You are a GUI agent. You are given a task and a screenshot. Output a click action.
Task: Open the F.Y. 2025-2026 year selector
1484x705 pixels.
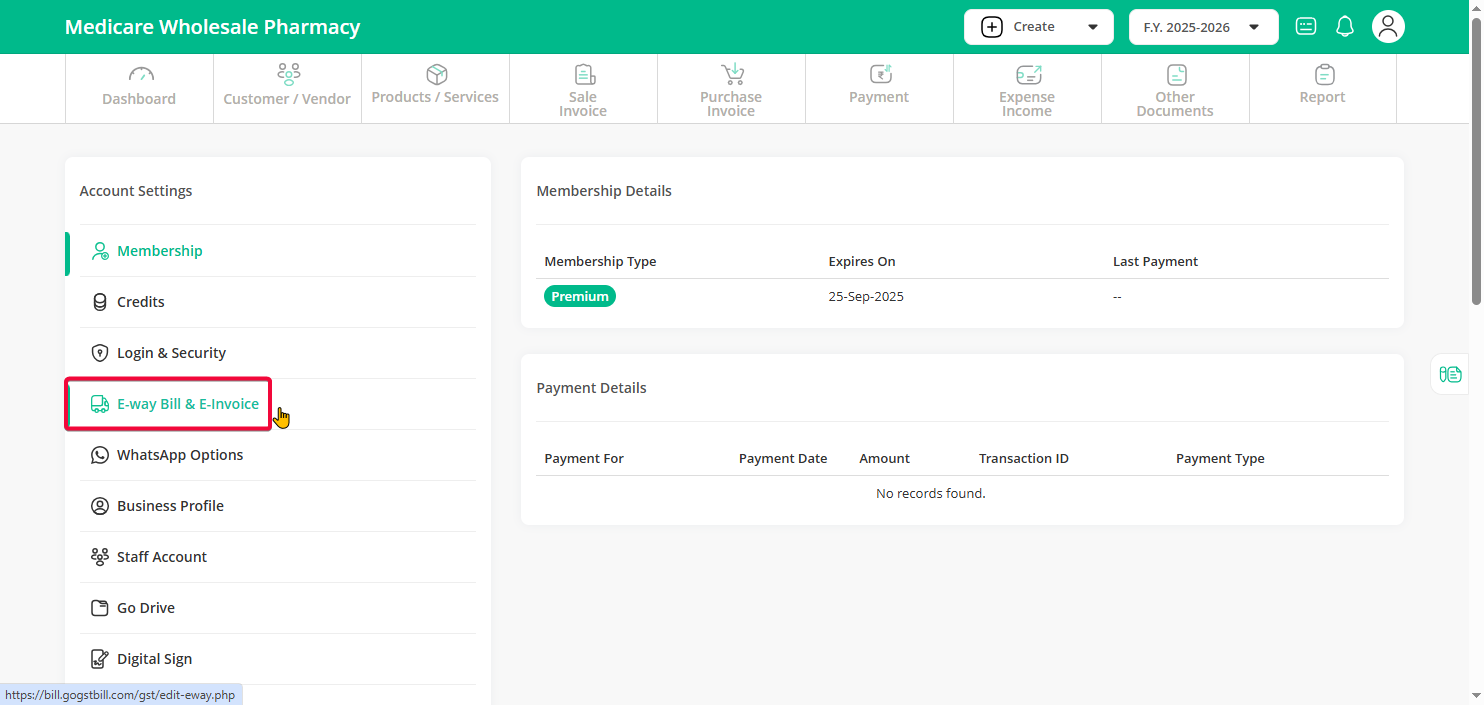pyautogui.click(x=1203, y=27)
